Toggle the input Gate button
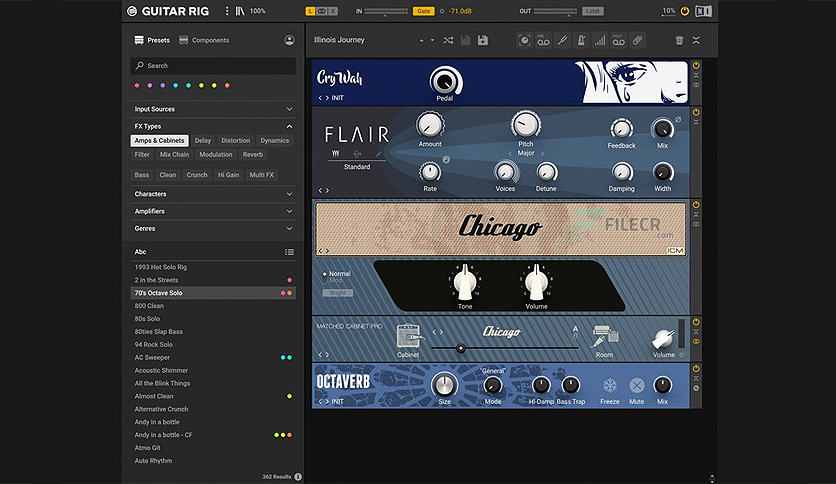 click(423, 11)
